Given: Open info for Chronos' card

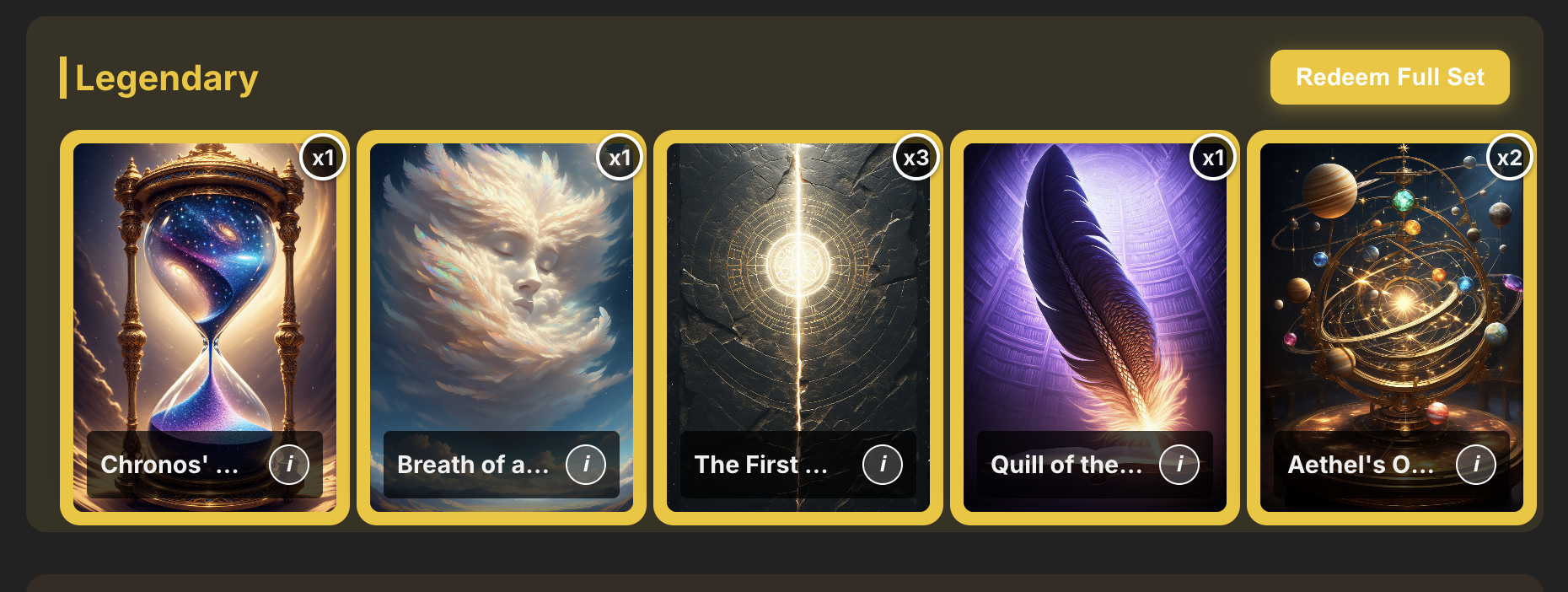Looking at the screenshot, I should 289,465.
